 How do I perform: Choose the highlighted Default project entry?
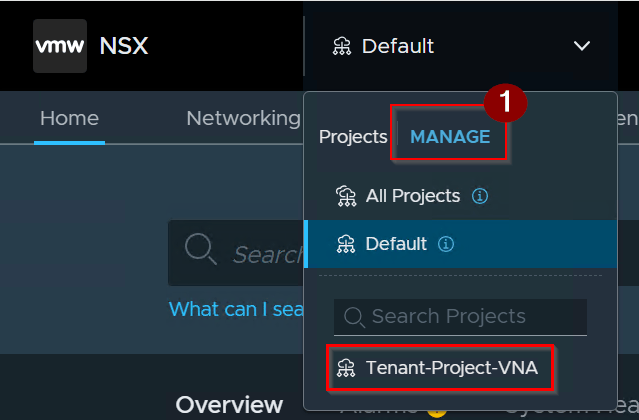[x=461, y=244]
